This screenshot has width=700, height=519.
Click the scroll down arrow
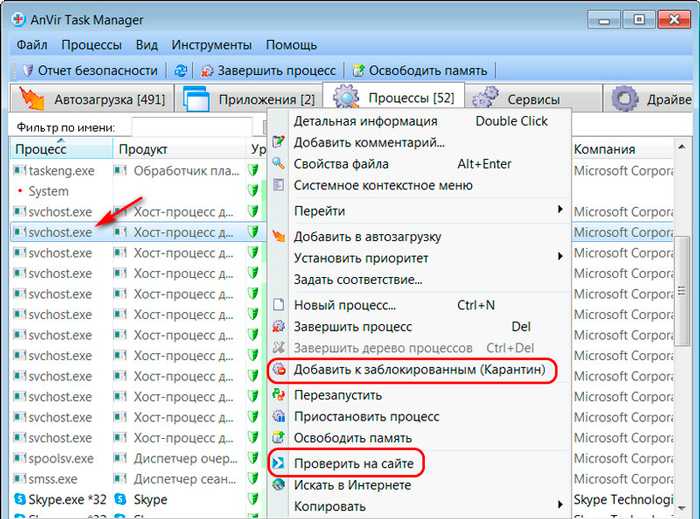point(681,508)
